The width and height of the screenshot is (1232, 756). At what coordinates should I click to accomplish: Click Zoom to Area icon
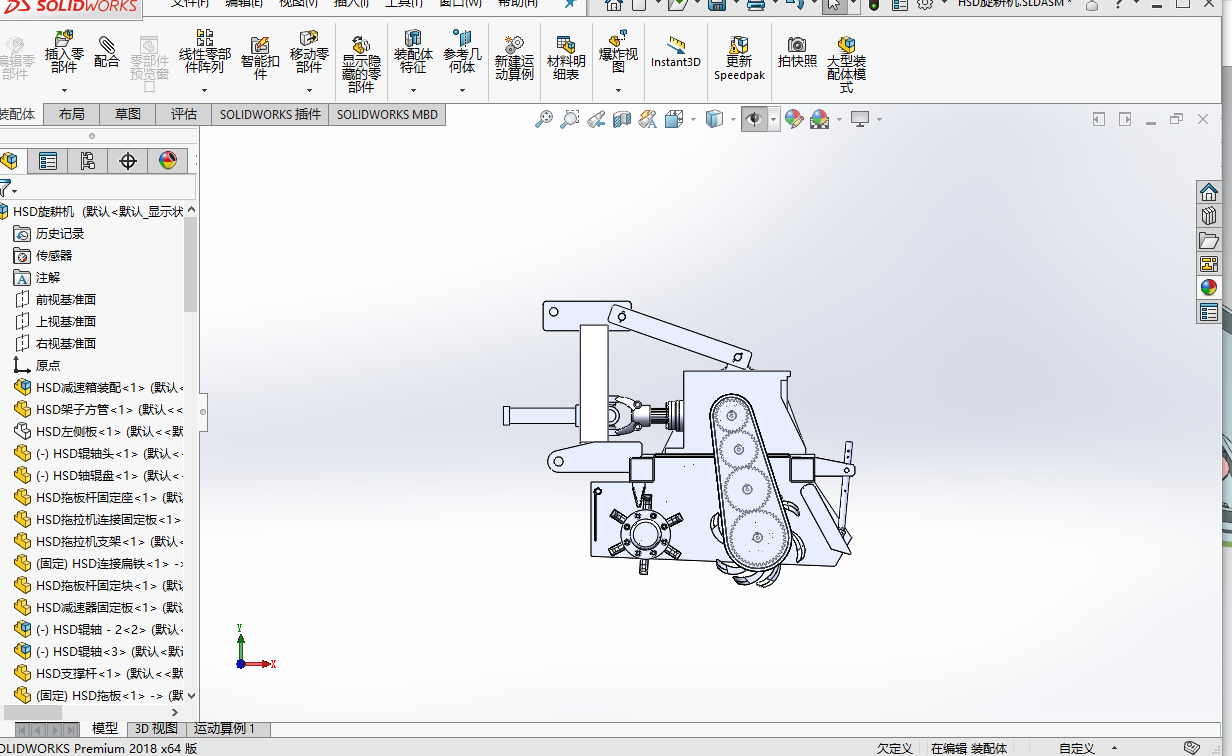[x=569, y=119]
